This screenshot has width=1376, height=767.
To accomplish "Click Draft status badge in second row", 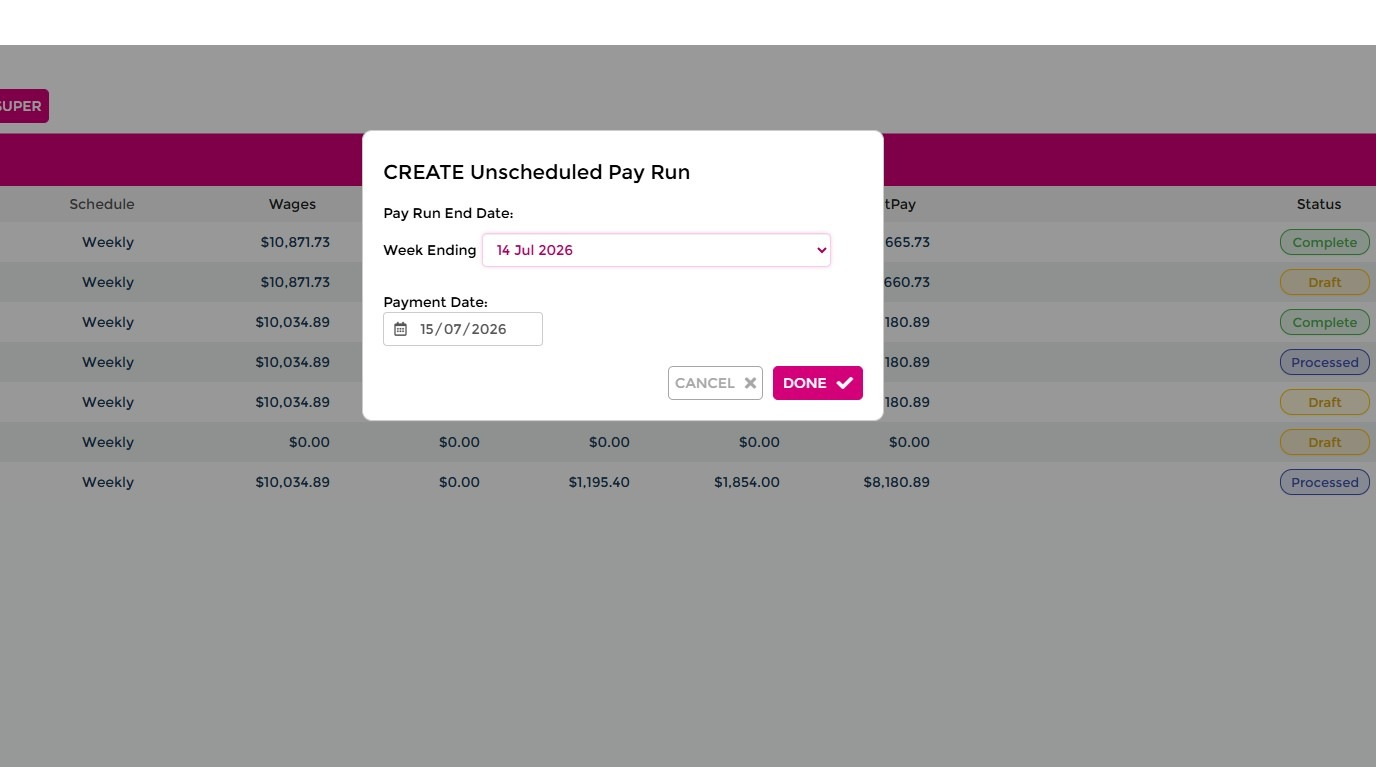I will tap(1324, 282).
